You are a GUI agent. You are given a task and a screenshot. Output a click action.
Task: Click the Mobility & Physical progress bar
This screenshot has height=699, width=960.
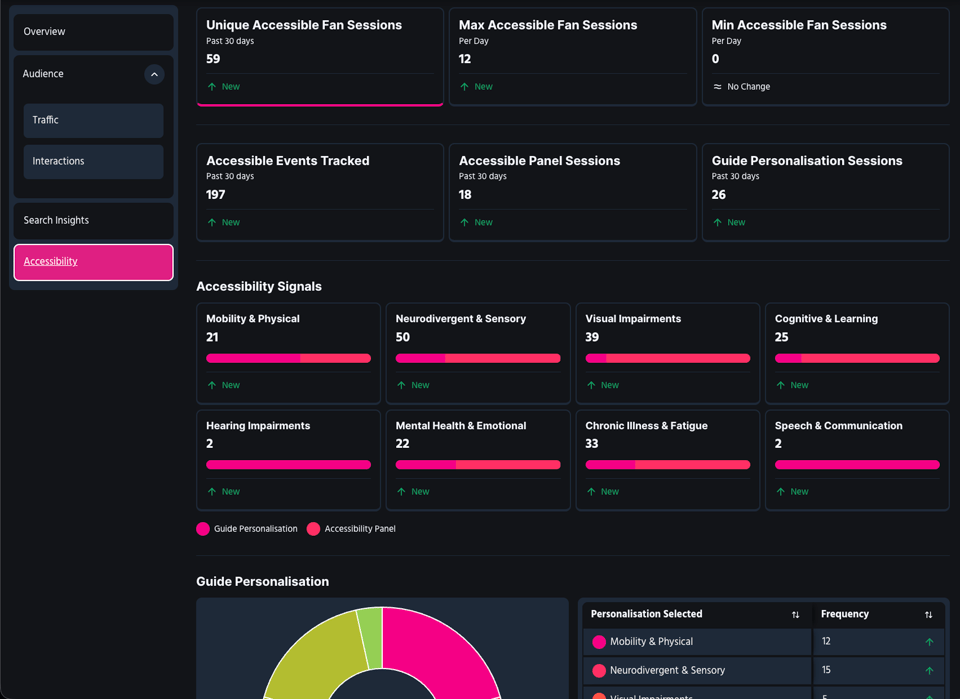pos(288,358)
